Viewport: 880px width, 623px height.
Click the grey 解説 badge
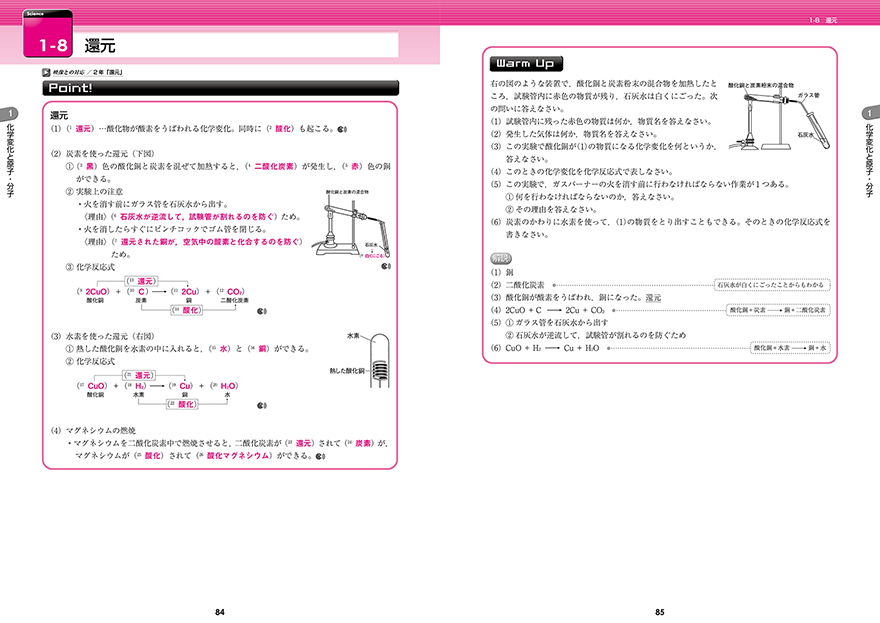point(501,259)
